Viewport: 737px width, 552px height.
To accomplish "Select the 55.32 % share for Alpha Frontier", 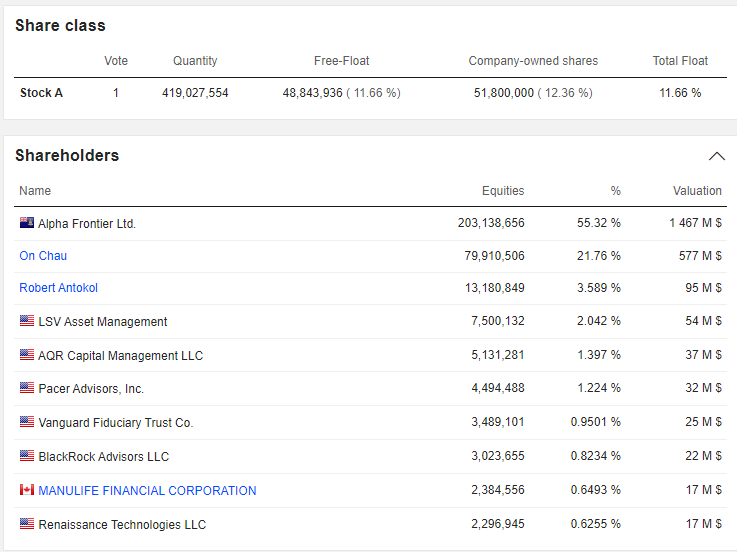I will pos(599,223).
